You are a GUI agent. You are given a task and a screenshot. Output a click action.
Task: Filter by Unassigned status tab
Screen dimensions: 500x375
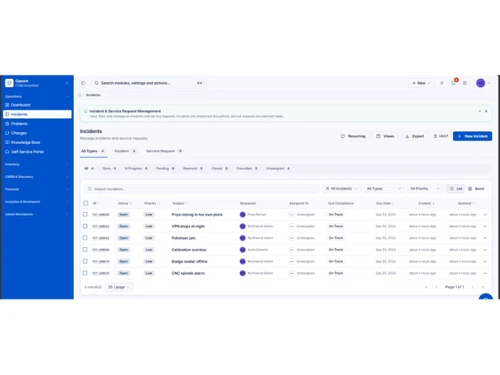(278, 168)
